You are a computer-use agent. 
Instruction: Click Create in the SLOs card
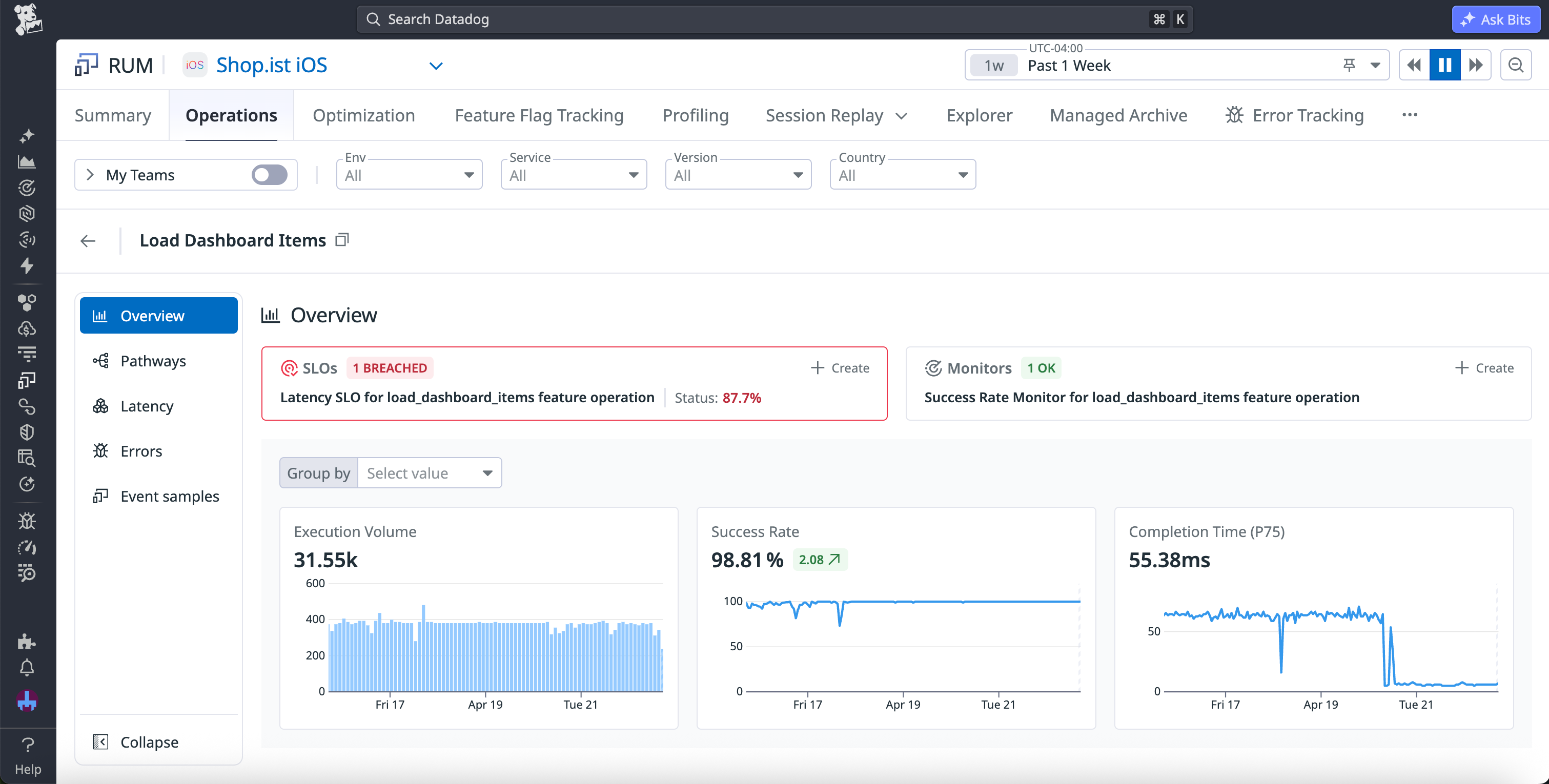[x=840, y=368]
